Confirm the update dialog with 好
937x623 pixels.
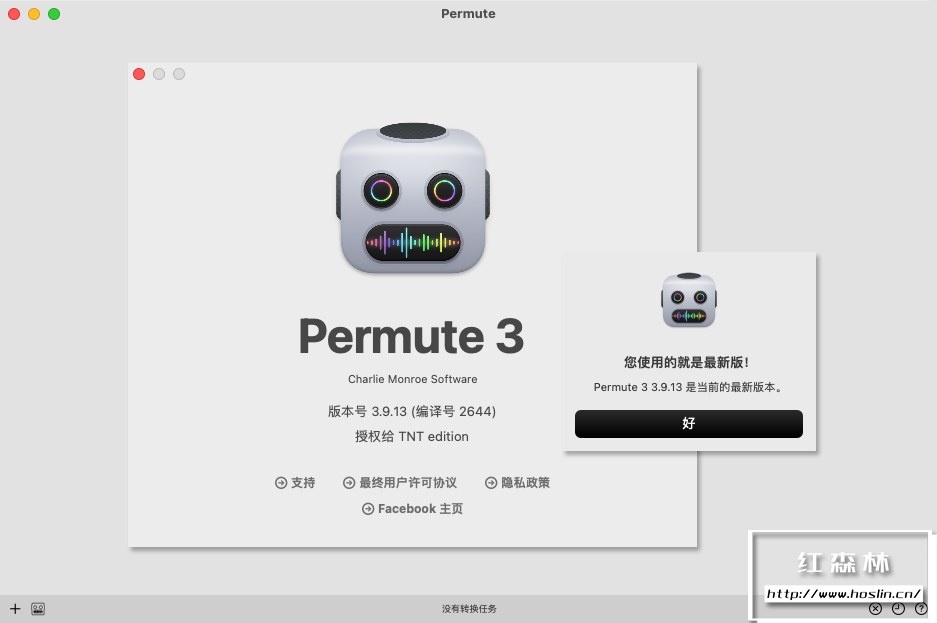click(688, 423)
